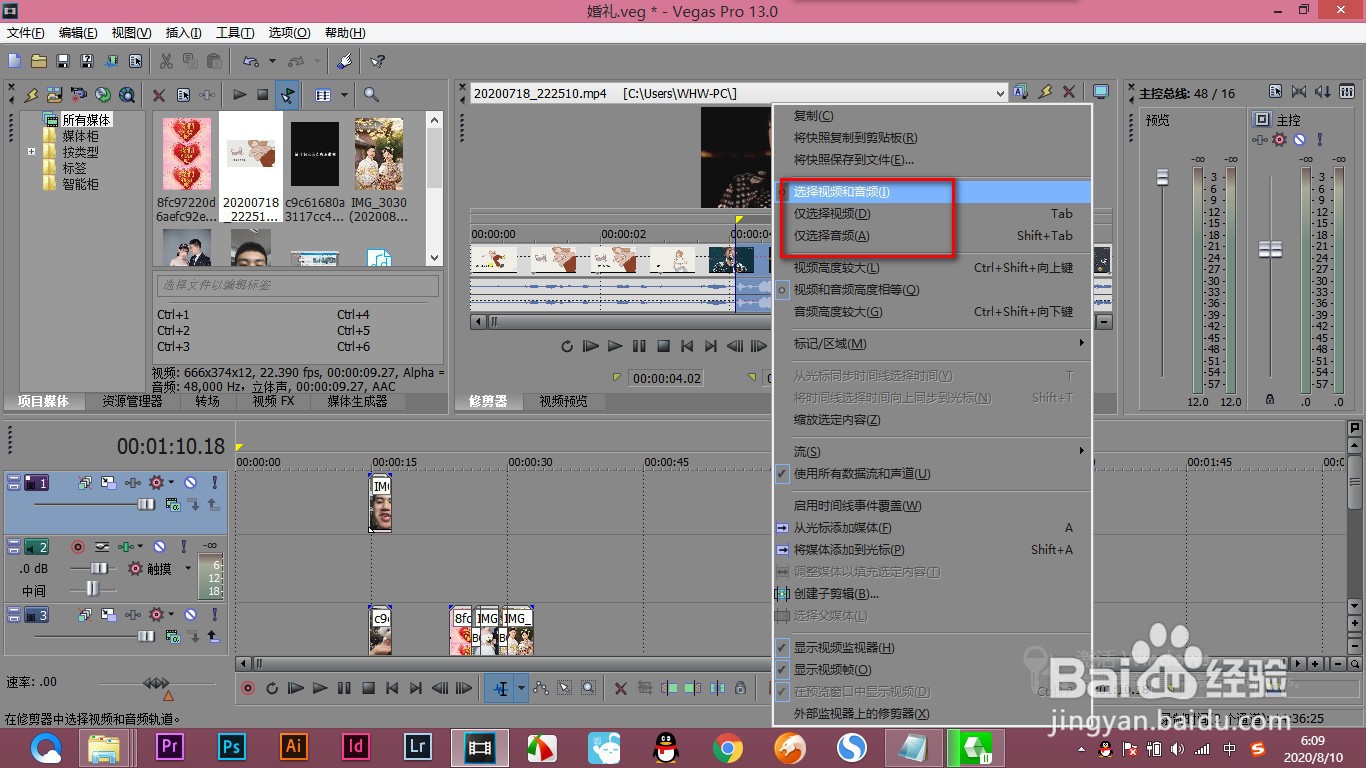Viewport: 1366px width, 768px height.
Task: Switch to the 媒体生成器 tab
Action: [x=356, y=401]
